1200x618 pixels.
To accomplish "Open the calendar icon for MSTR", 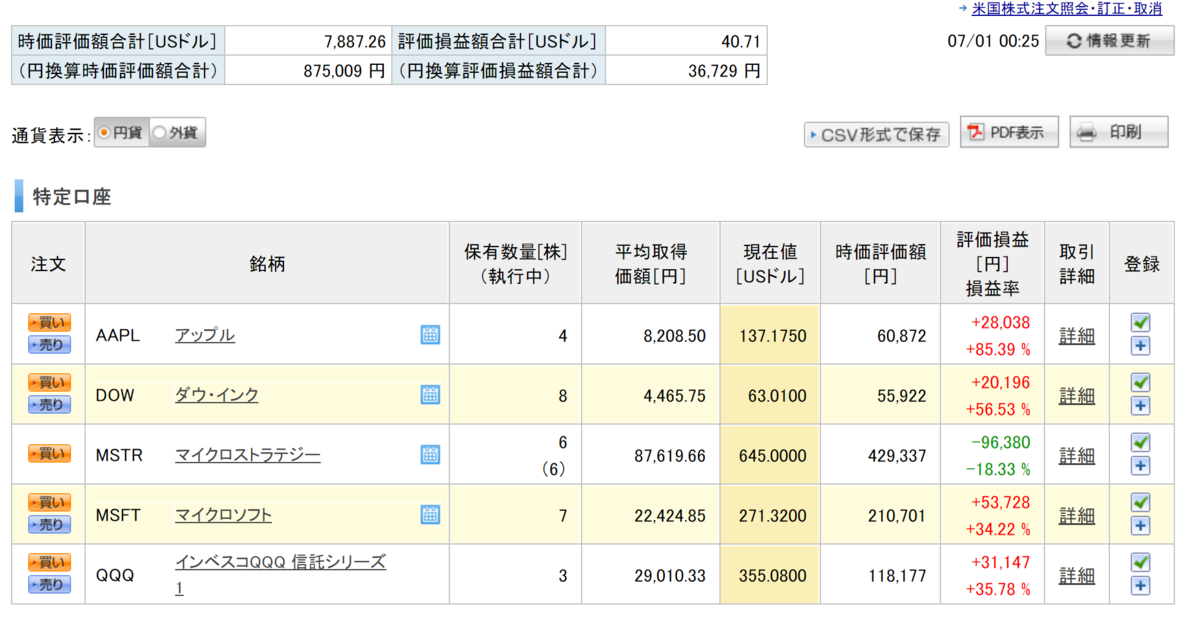I will coord(430,455).
